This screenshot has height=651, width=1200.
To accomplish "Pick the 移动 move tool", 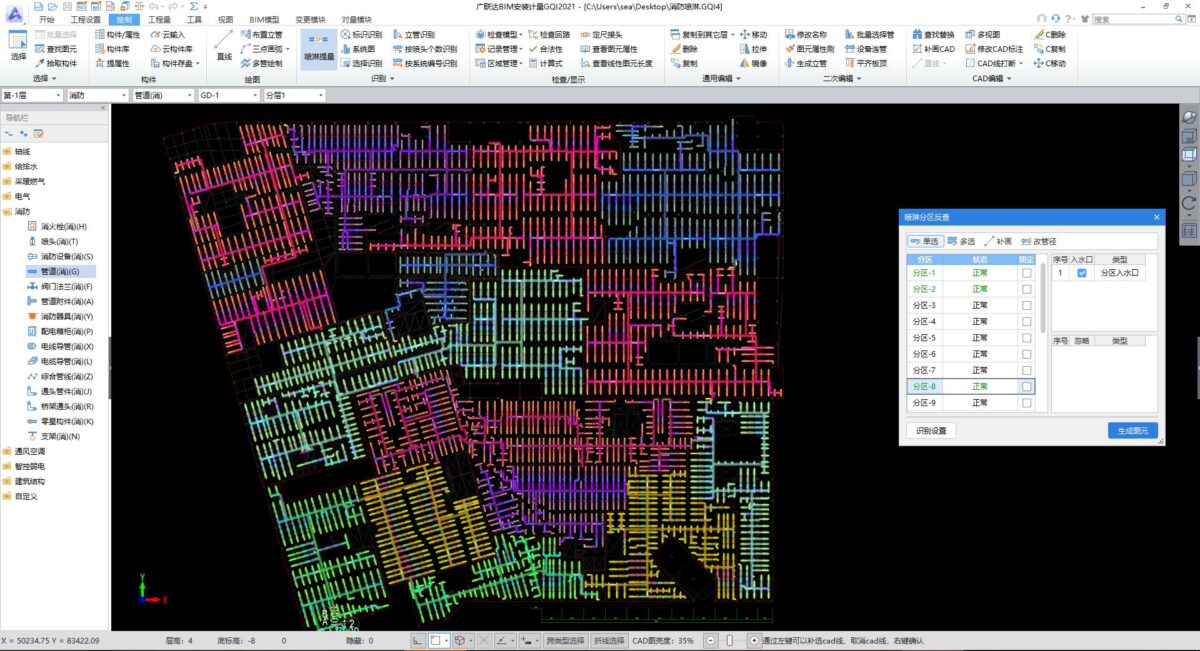I will click(x=752, y=34).
